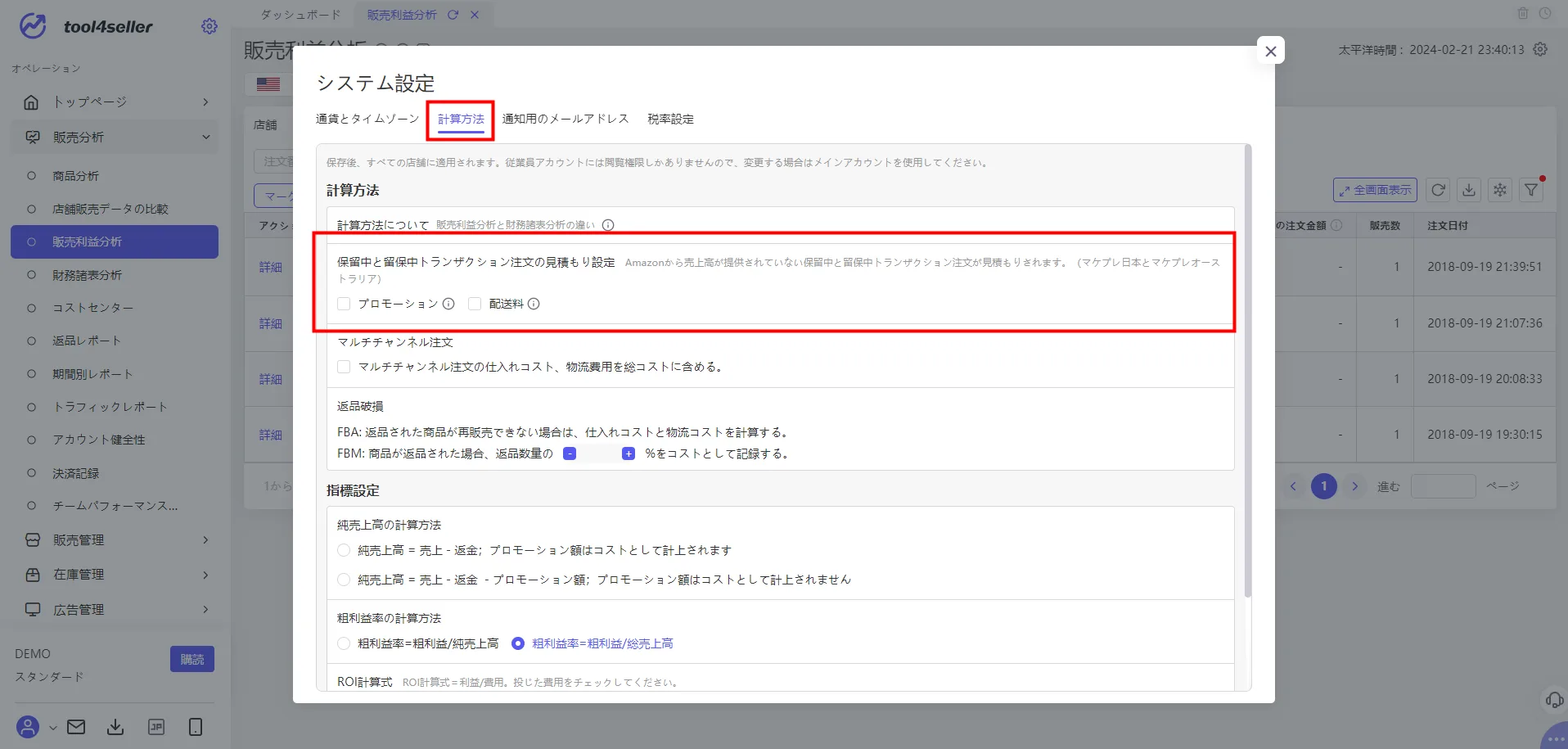Click FBM return percentage input field
This screenshot has width=1568, height=749.
click(599, 453)
